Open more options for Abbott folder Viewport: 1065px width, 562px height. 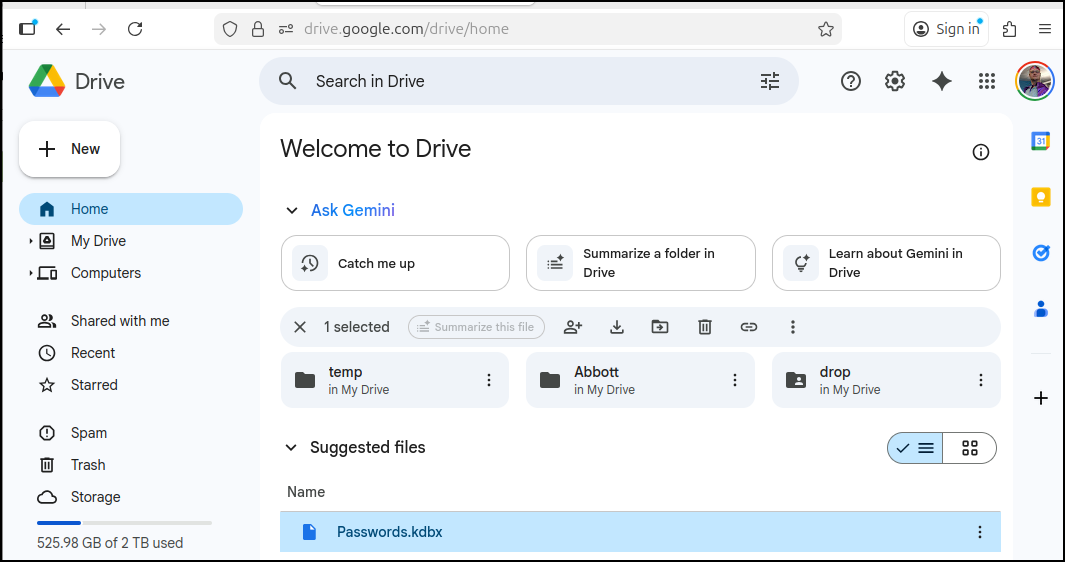tap(734, 381)
